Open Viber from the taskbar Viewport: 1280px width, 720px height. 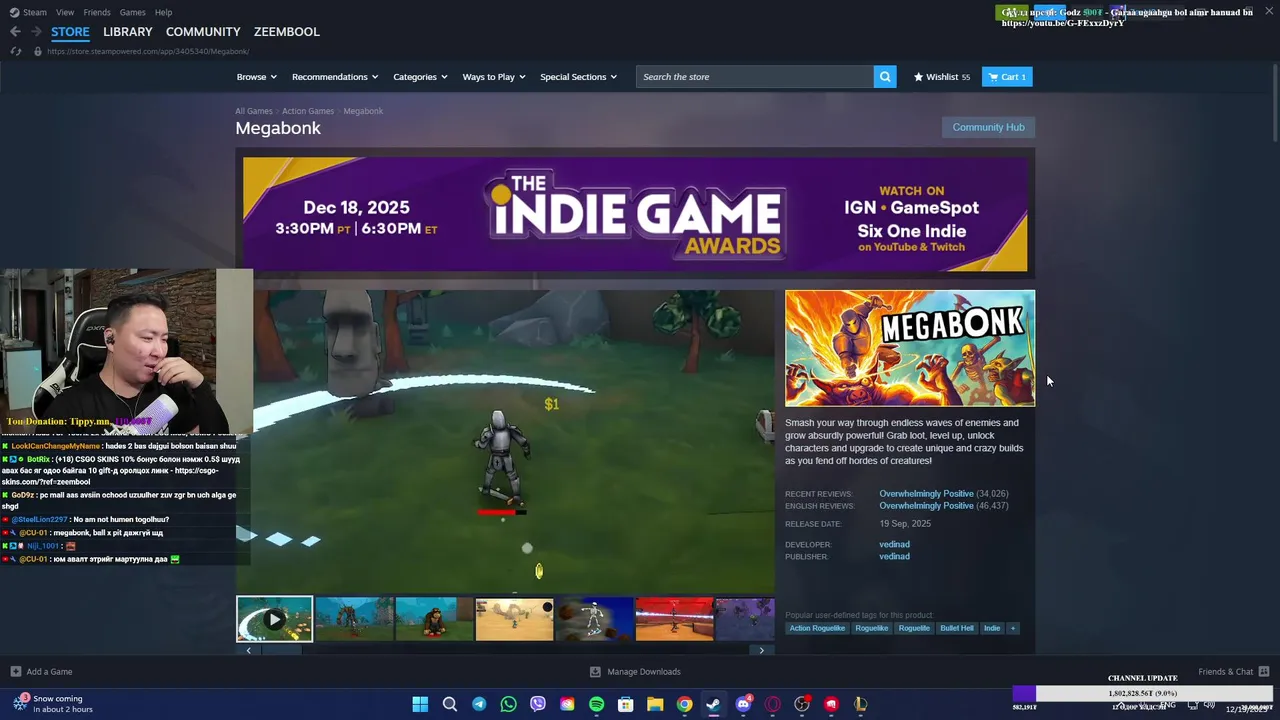538,704
